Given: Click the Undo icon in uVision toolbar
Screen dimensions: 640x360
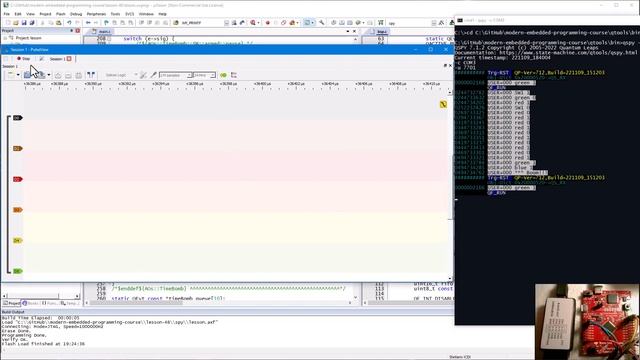Looking at the screenshot, I should click(69, 23).
